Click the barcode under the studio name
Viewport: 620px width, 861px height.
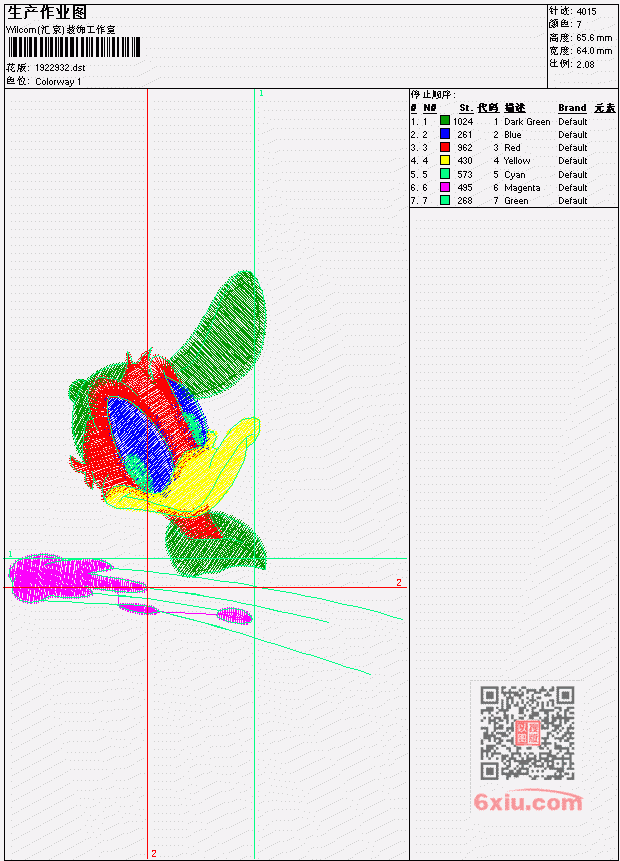coord(74,47)
